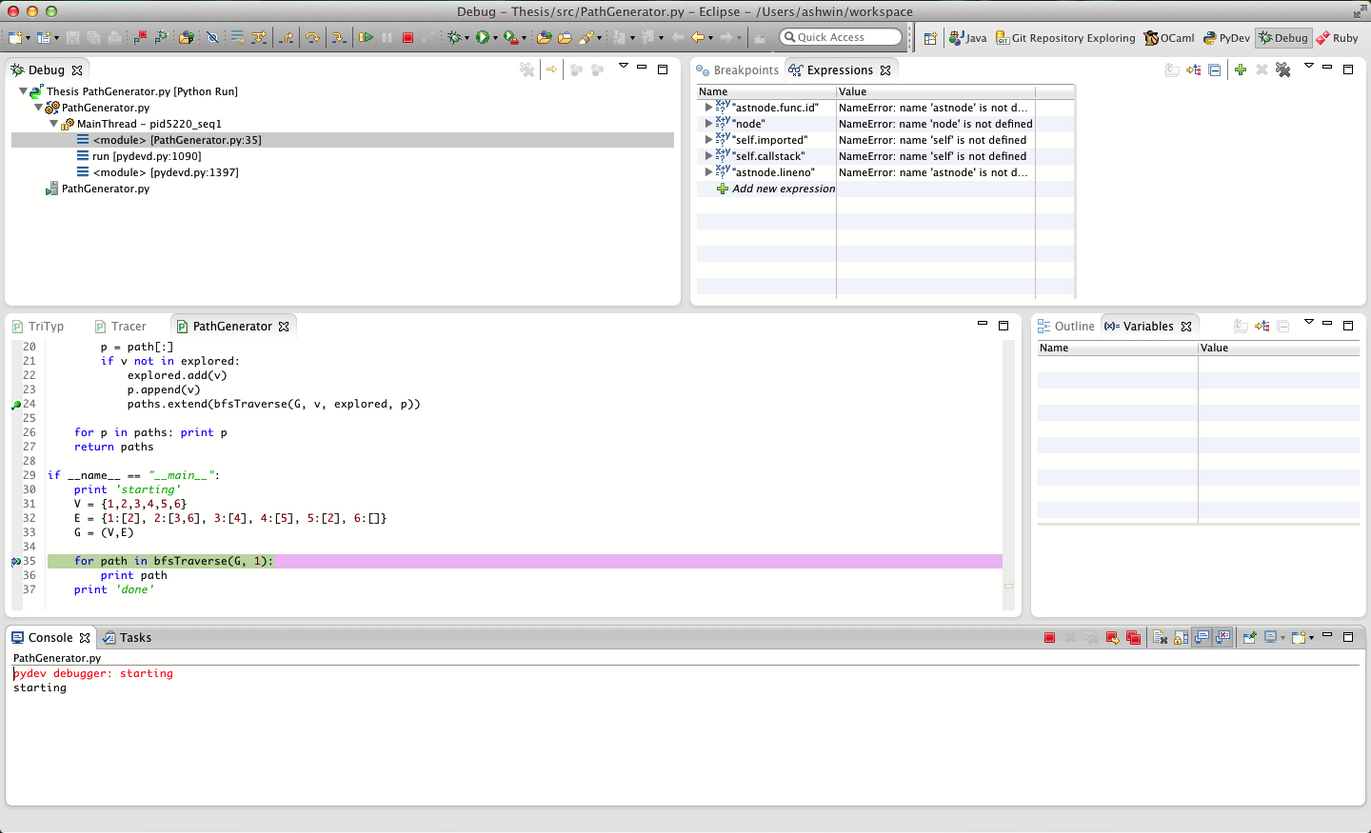Add a new expression with the green plus icon
Image resolution: width=1371 pixels, height=833 pixels.
[x=1240, y=70]
